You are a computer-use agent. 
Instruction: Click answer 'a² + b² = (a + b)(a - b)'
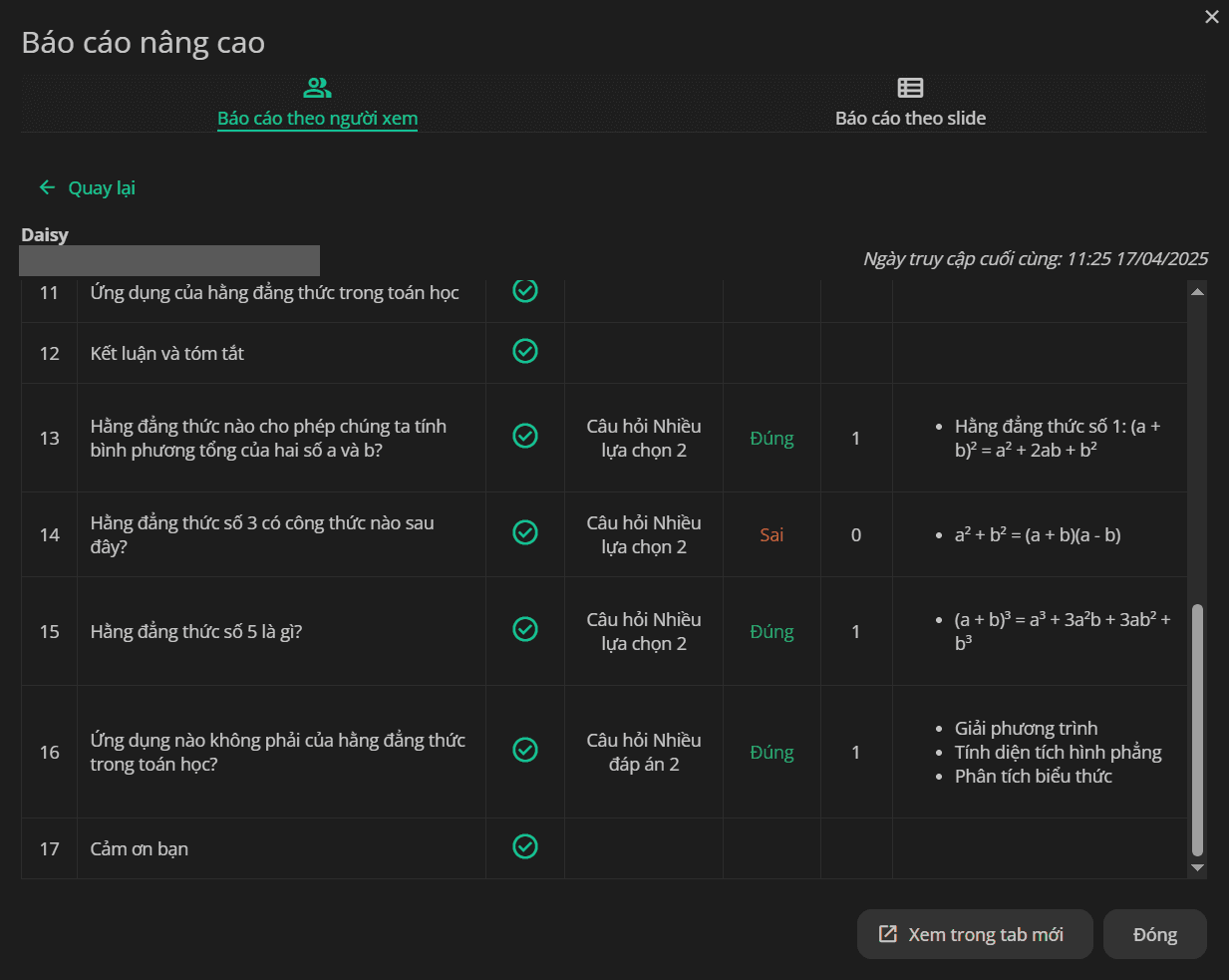1038,534
